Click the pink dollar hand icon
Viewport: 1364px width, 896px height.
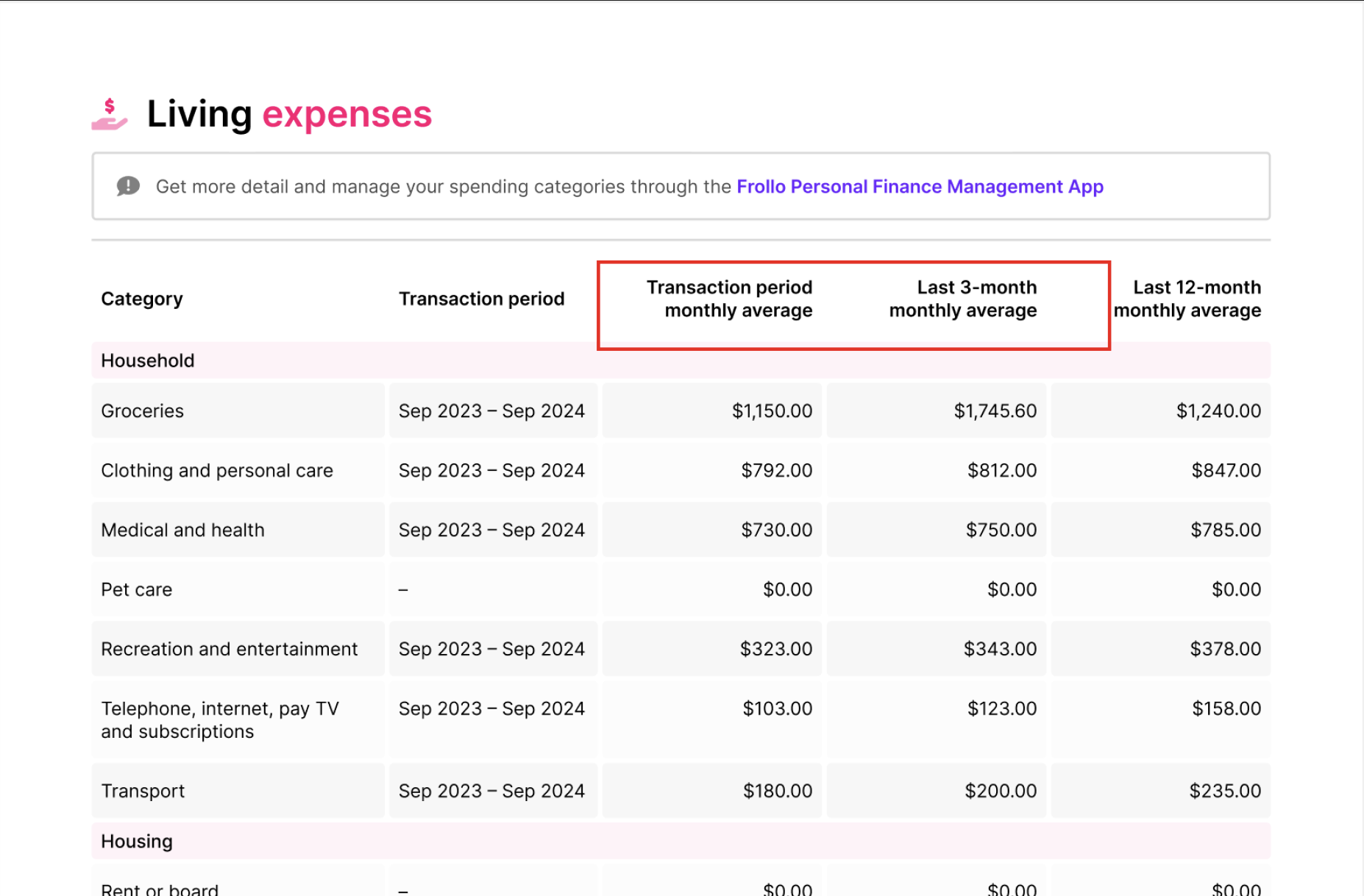point(109,114)
